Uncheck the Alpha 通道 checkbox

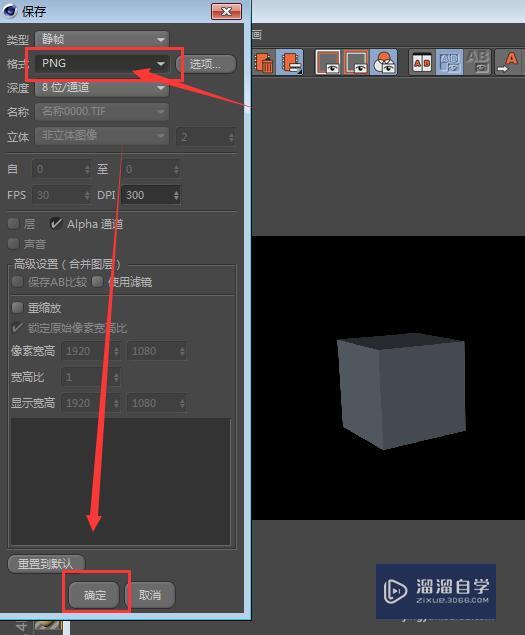(55, 224)
